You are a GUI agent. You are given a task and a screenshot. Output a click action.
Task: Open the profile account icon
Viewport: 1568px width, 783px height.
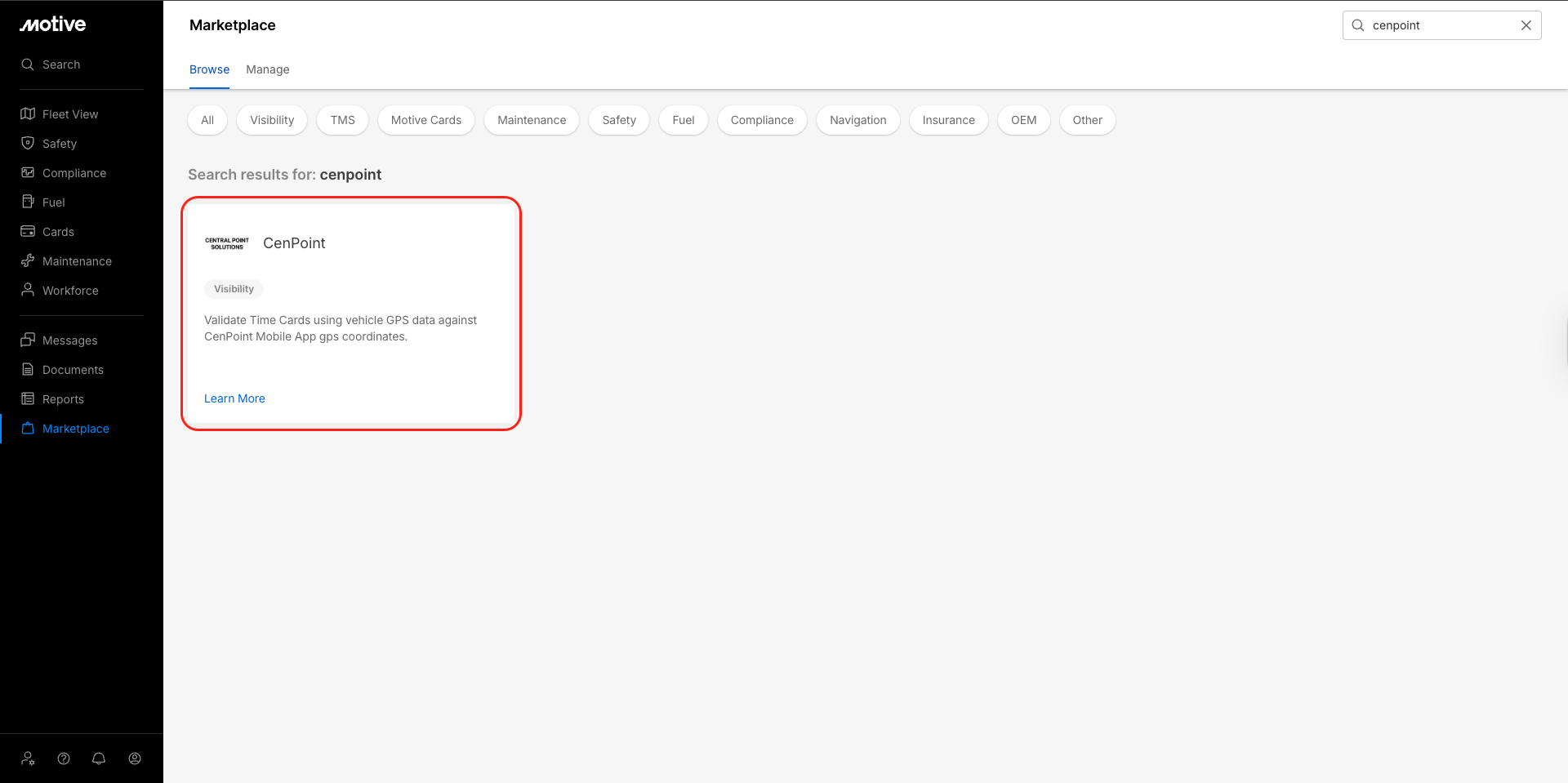pos(135,759)
